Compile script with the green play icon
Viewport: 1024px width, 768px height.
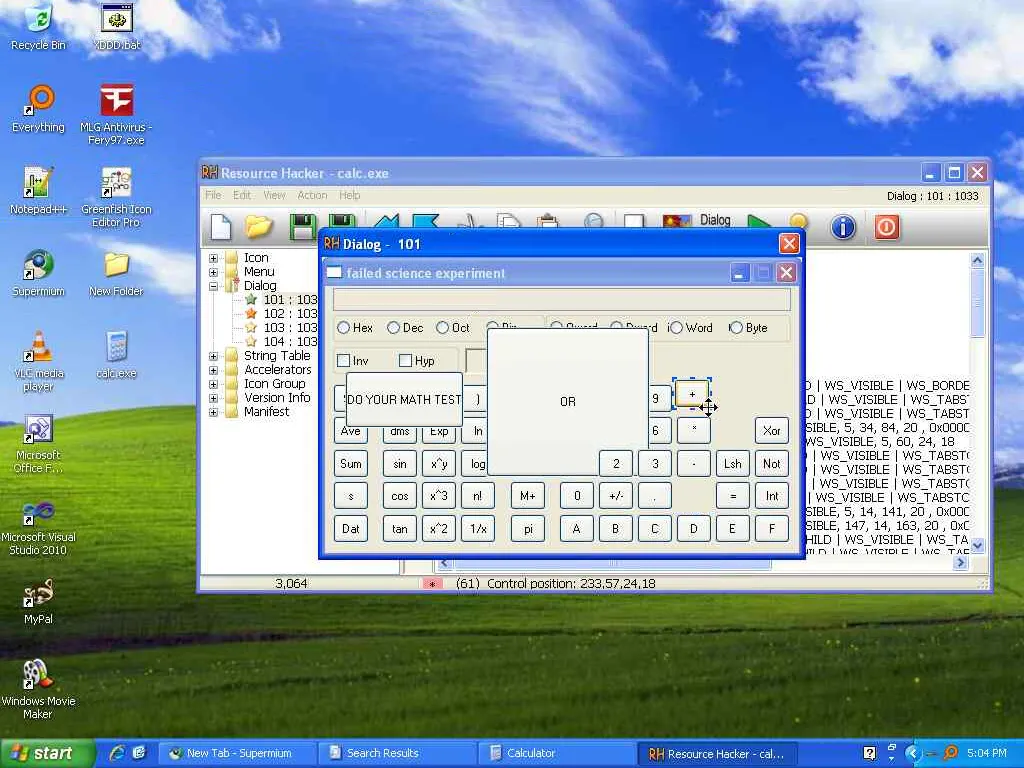(758, 222)
